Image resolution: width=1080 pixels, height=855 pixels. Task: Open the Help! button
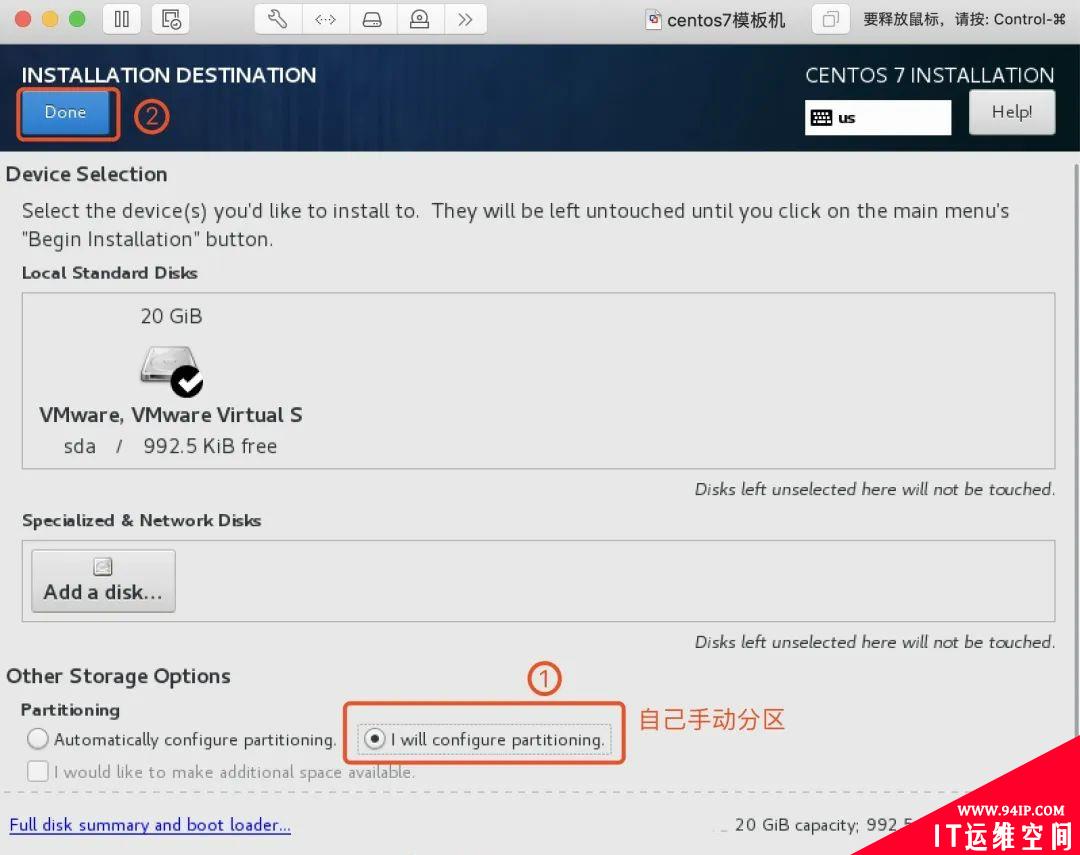pyautogui.click(x=1011, y=112)
